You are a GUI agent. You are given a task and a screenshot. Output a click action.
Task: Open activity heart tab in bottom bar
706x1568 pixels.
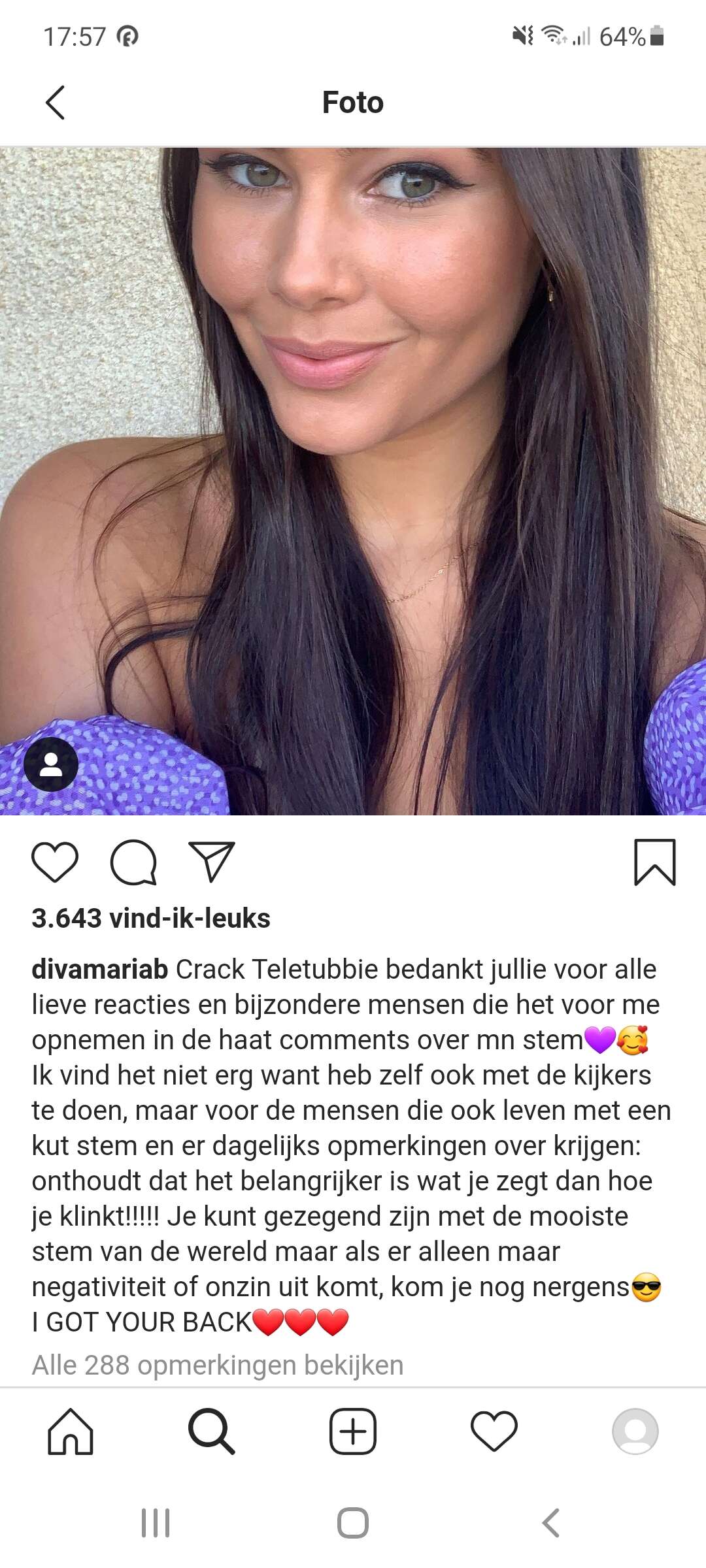click(x=494, y=1431)
